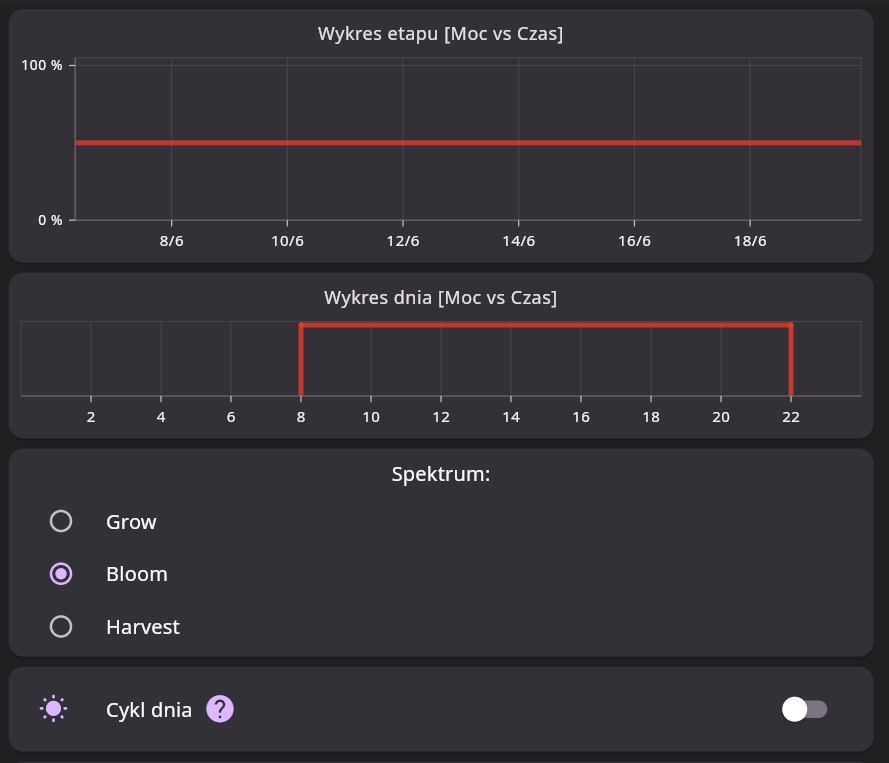
Task: Select the Harvest spectrum radio button
Action: click(61, 627)
